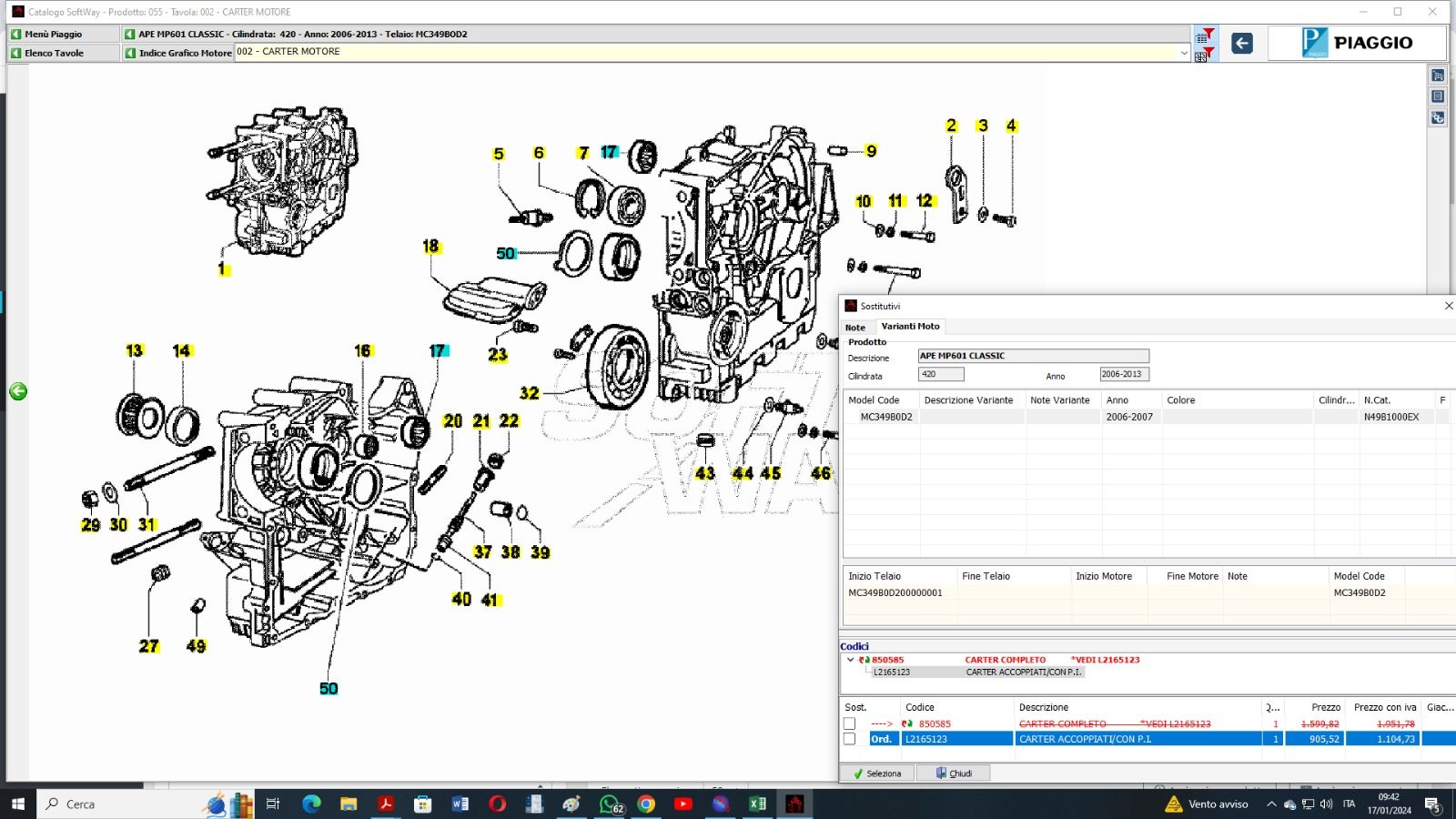Open the shopping cart icon in right sidebar

pos(1438,76)
